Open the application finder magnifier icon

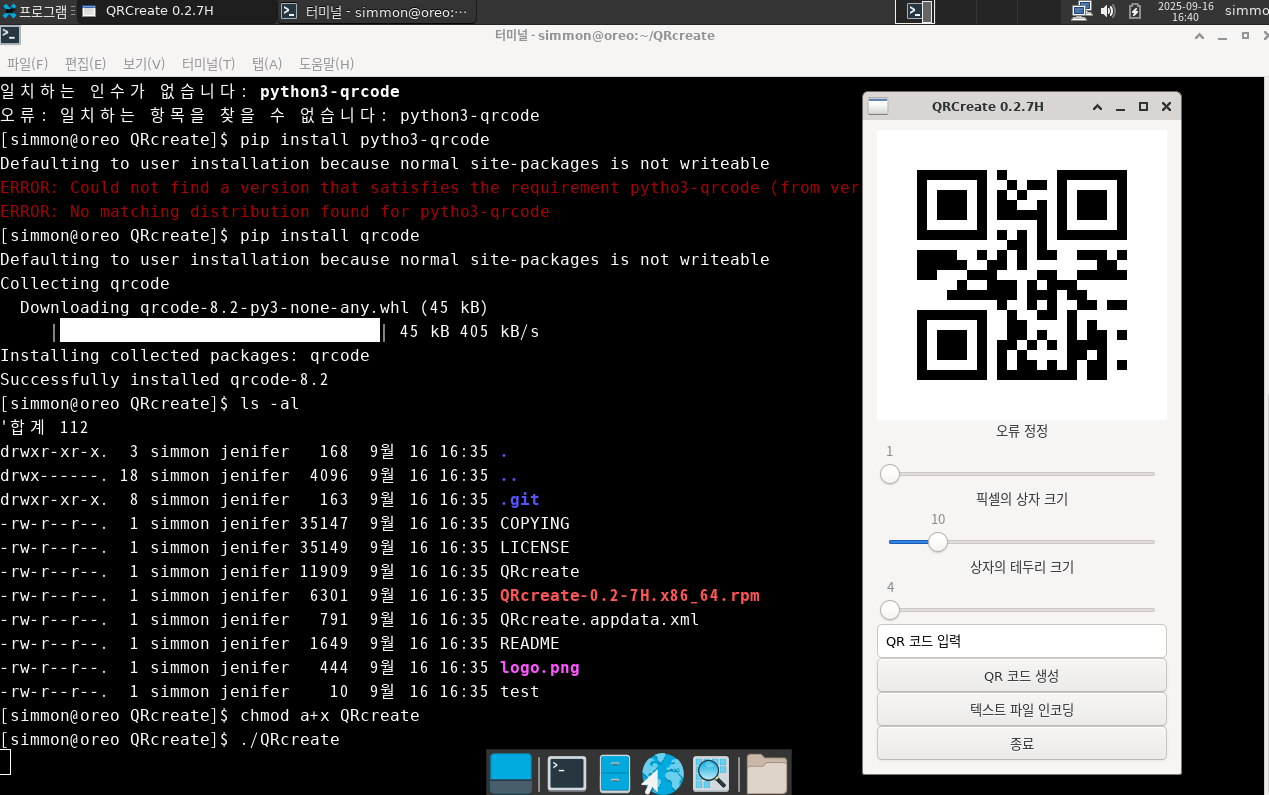(711, 773)
